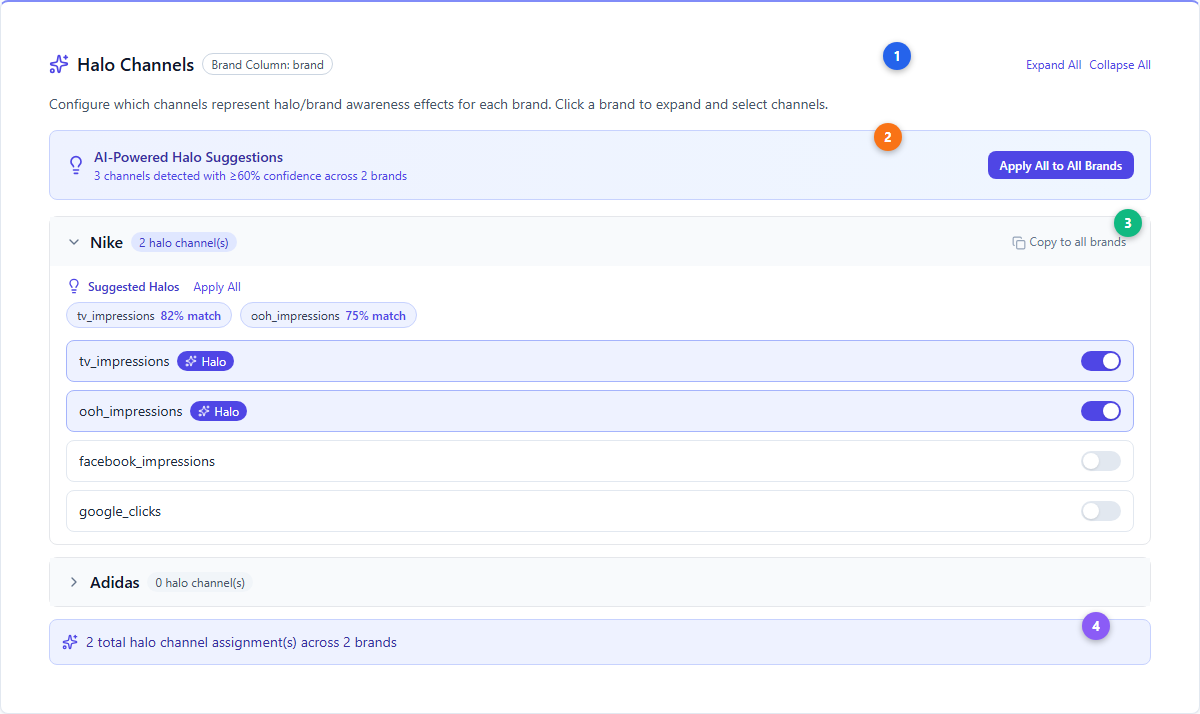
Task: Click the Nike 2 halo channel(s) badge
Action: click(x=184, y=242)
